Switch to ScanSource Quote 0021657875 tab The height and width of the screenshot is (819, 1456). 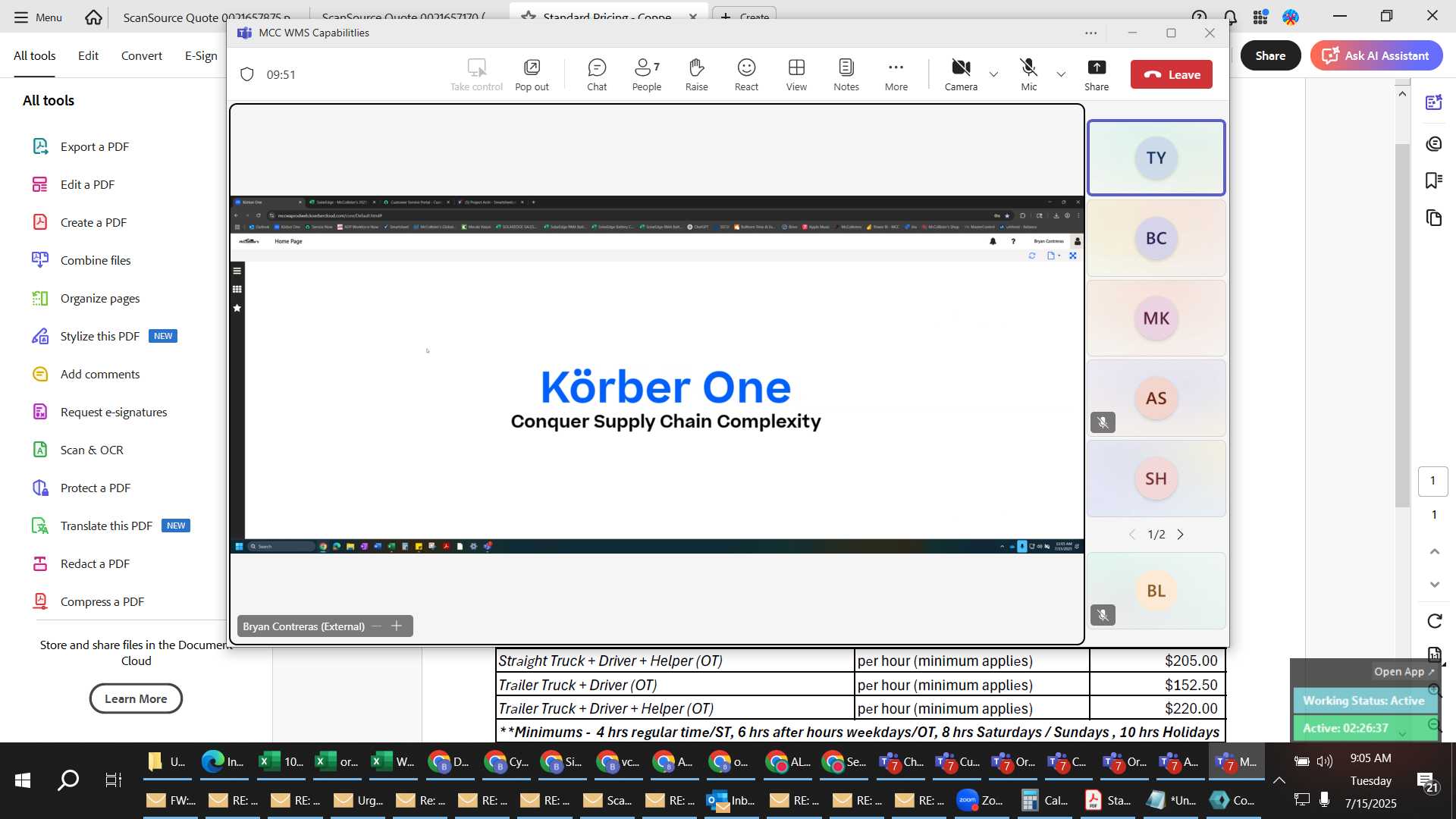coord(206,17)
